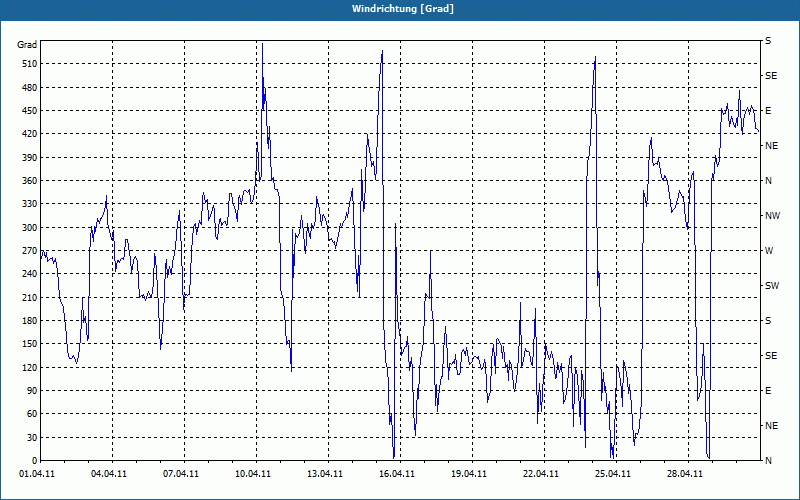Select the y-axis value 90

pos(33,391)
